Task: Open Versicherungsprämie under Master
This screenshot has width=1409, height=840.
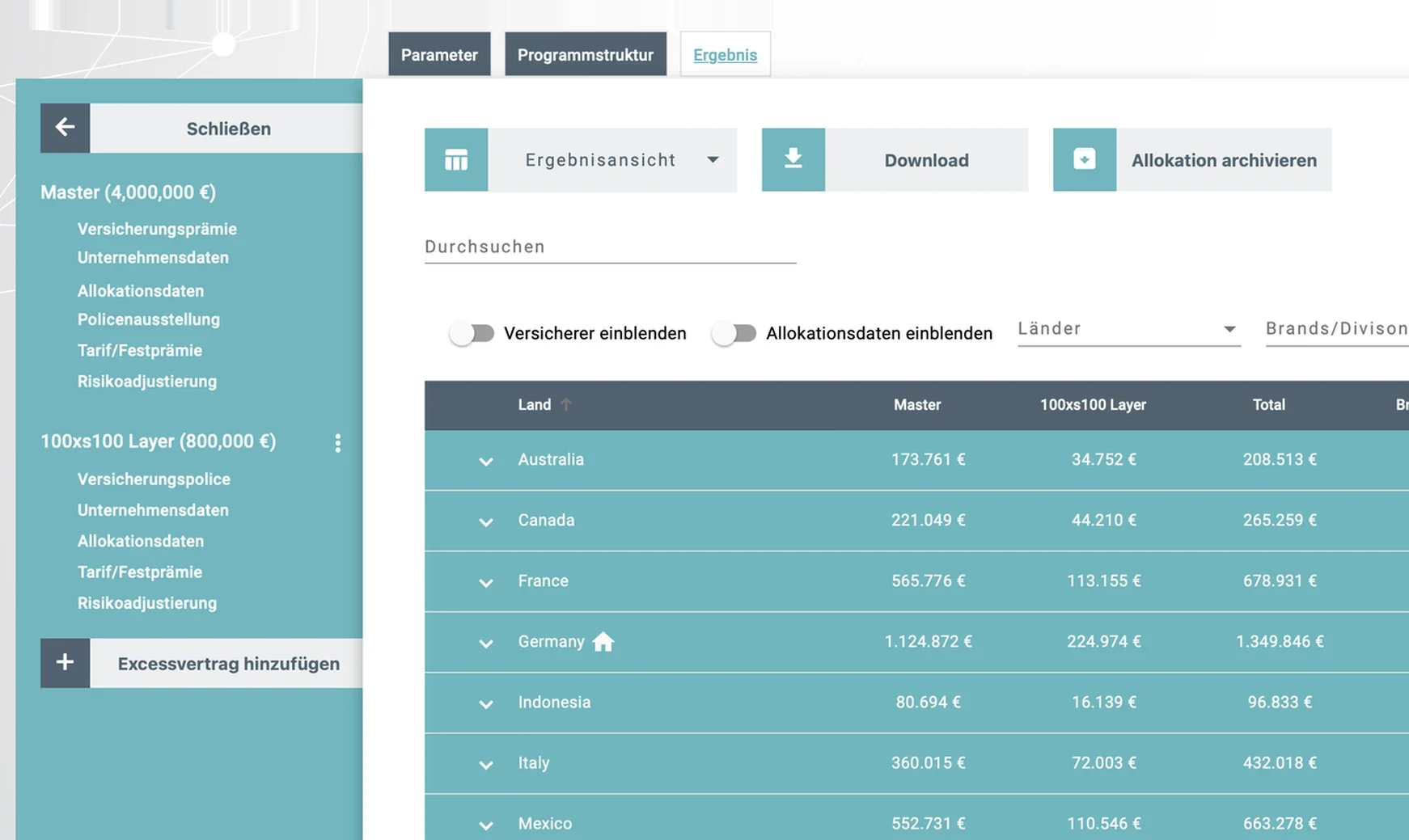Action: (157, 229)
